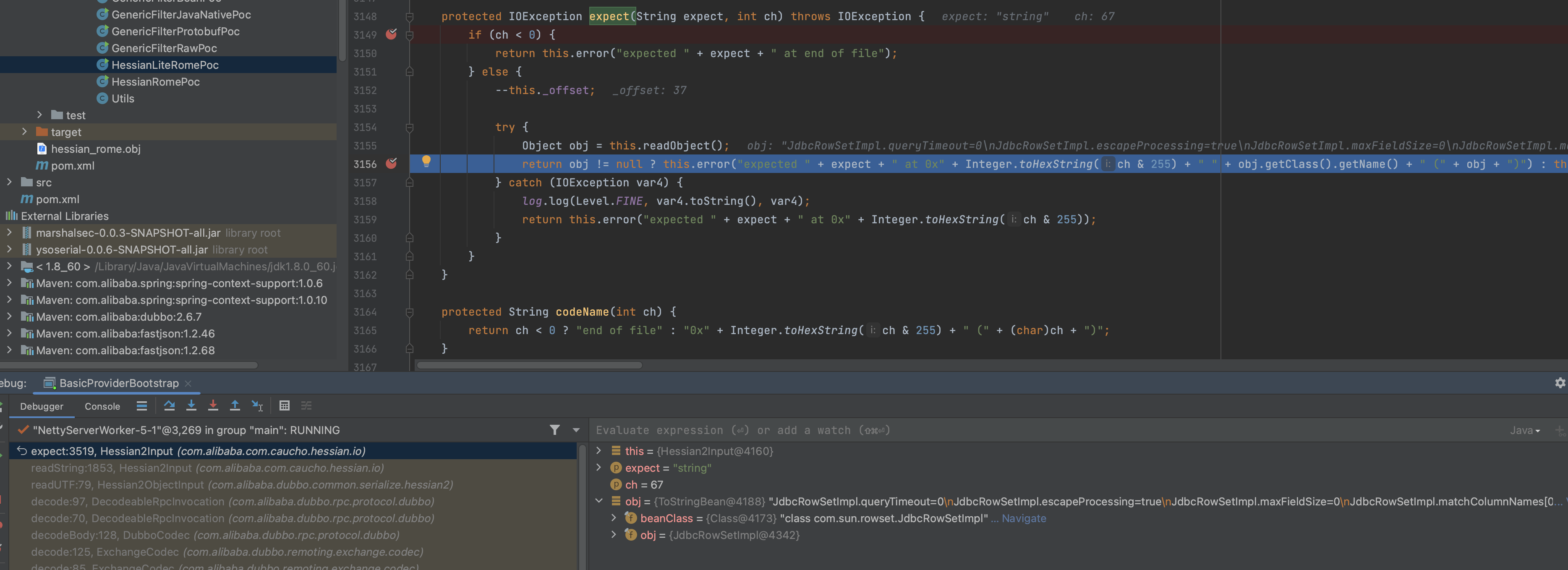Collapse the else block fold at line 3151

coord(410,72)
